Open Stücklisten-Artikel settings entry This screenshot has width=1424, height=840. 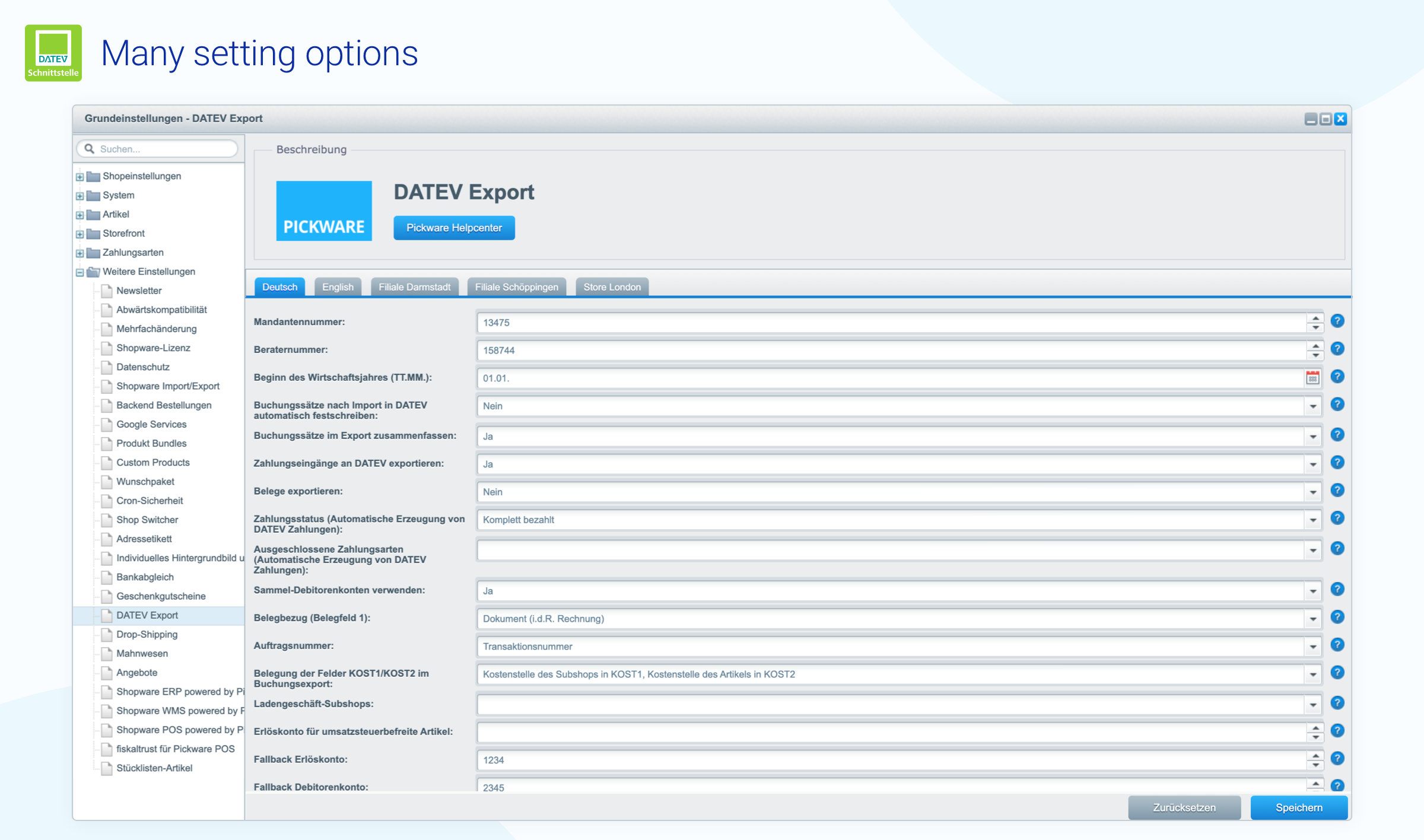(154, 768)
